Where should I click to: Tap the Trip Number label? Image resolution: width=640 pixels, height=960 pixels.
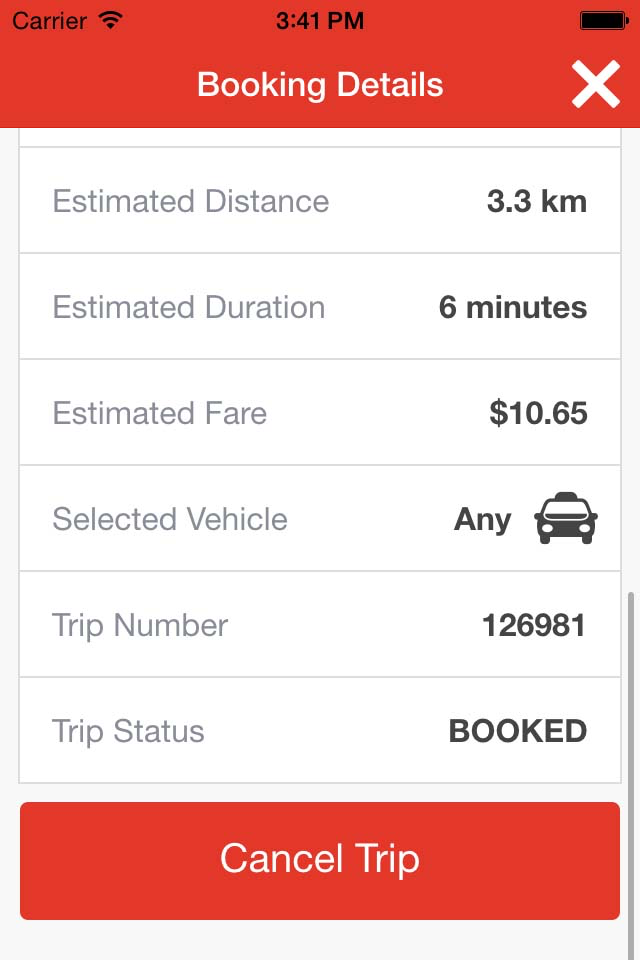tap(140, 625)
